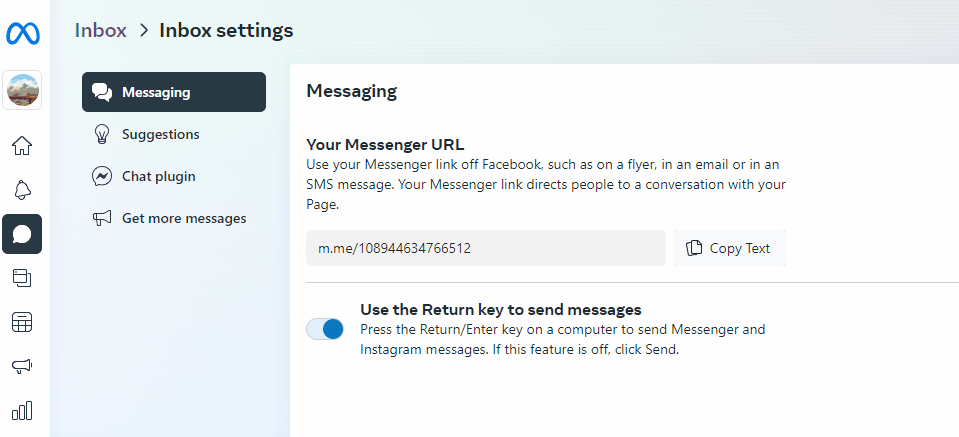959x437 pixels.
Task: Go to Get more messages
Action: (183, 218)
